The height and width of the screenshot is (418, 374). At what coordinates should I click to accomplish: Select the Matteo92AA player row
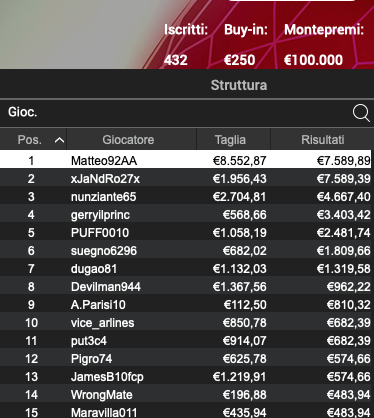click(x=187, y=159)
